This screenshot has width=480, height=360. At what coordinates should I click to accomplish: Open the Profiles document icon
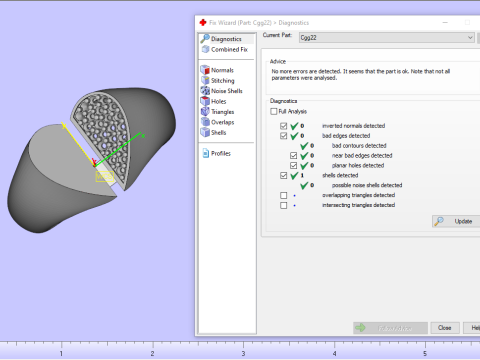tap(206, 153)
